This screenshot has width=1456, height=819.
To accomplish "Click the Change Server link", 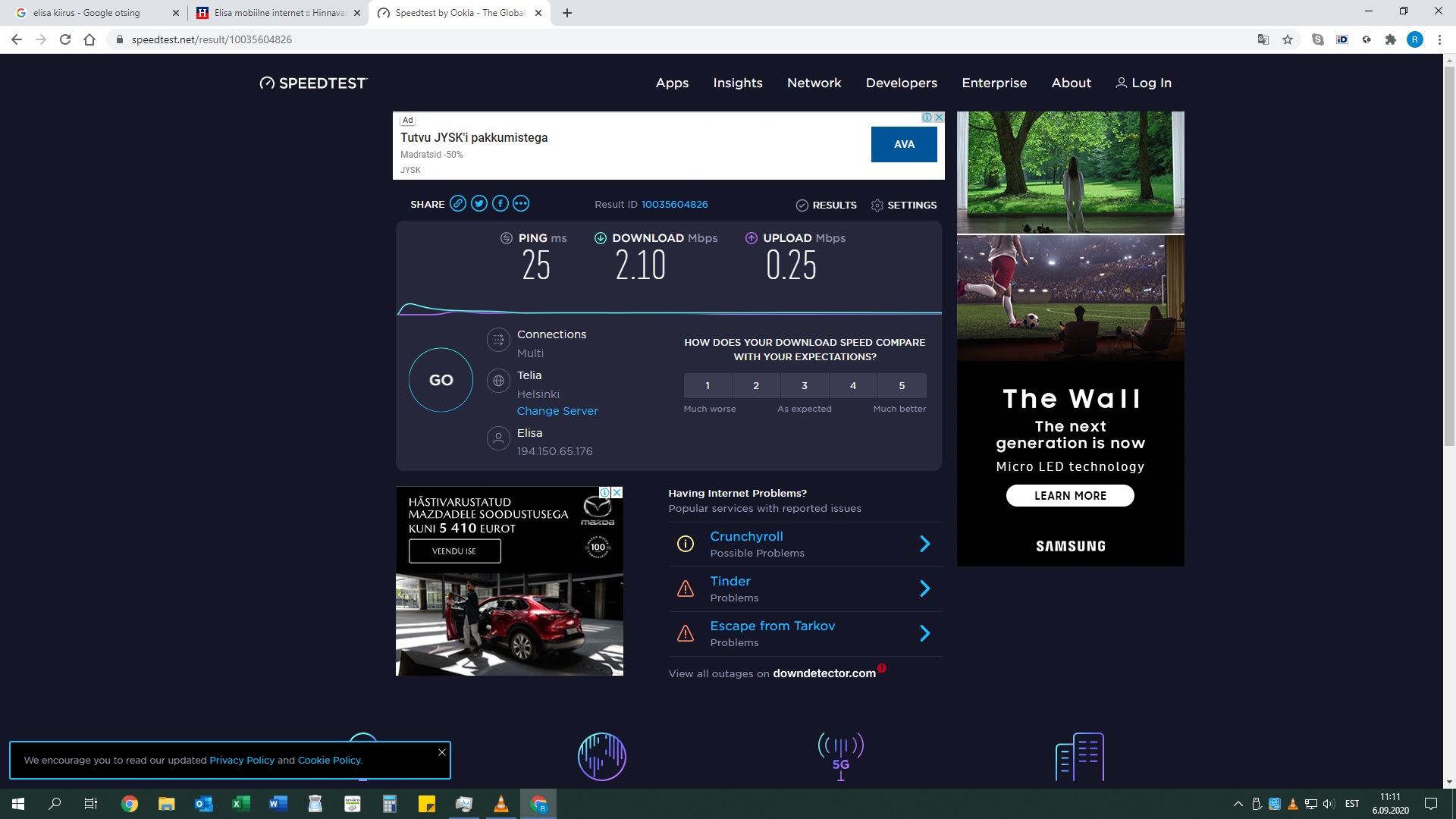I will pyautogui.click(x=557, y=411).
